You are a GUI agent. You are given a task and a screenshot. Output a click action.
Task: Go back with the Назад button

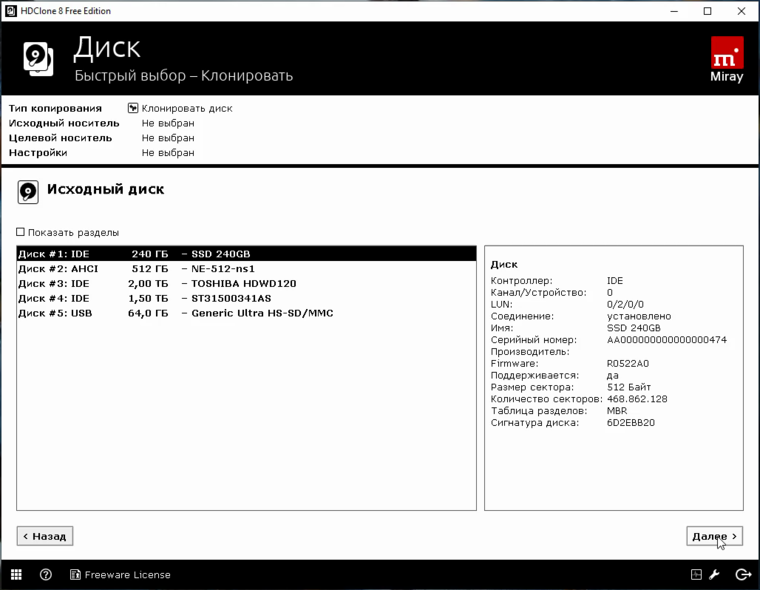pyautogui.click(x=45, y=536)
